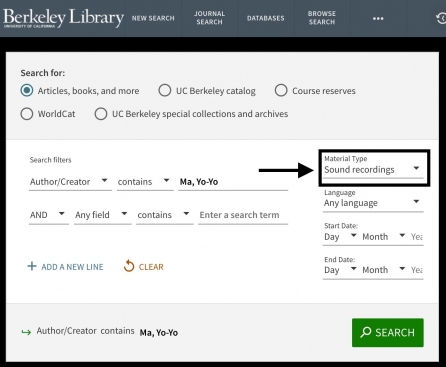The image size is (446, 367).
Task: Open Journal Search in the navigation bar
Action: [x=209, y=18]
